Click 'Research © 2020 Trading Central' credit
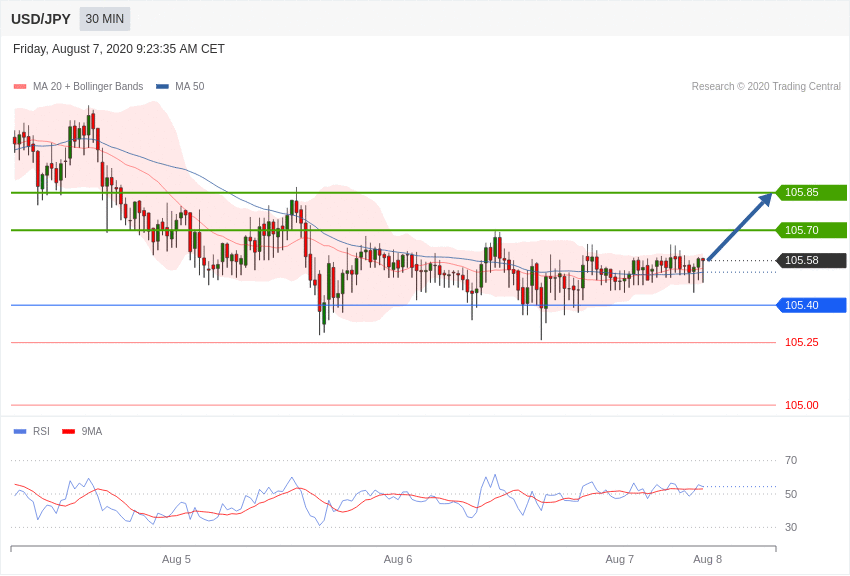Viewport: 850px width, 576px height. [766, 86]
